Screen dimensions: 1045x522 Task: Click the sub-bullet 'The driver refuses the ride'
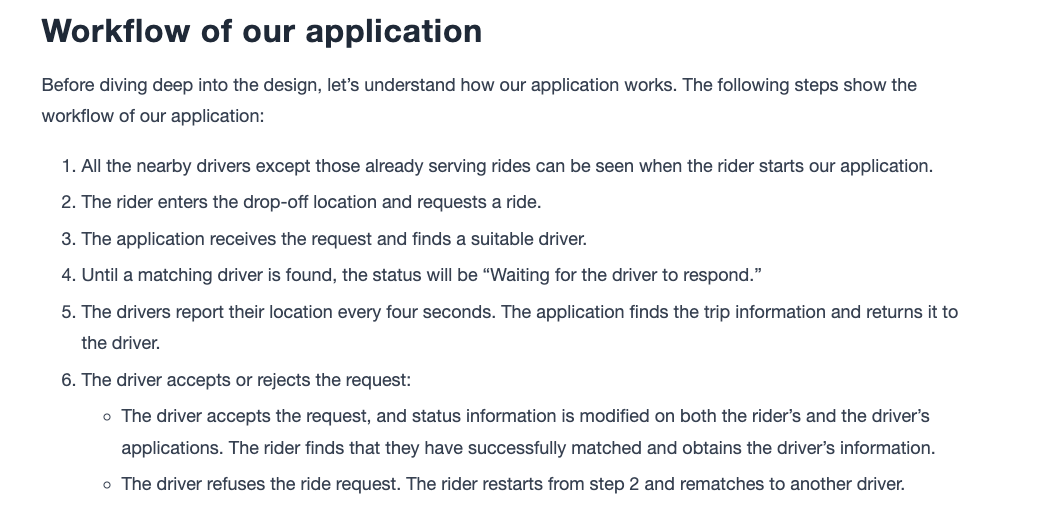(513, 484)
